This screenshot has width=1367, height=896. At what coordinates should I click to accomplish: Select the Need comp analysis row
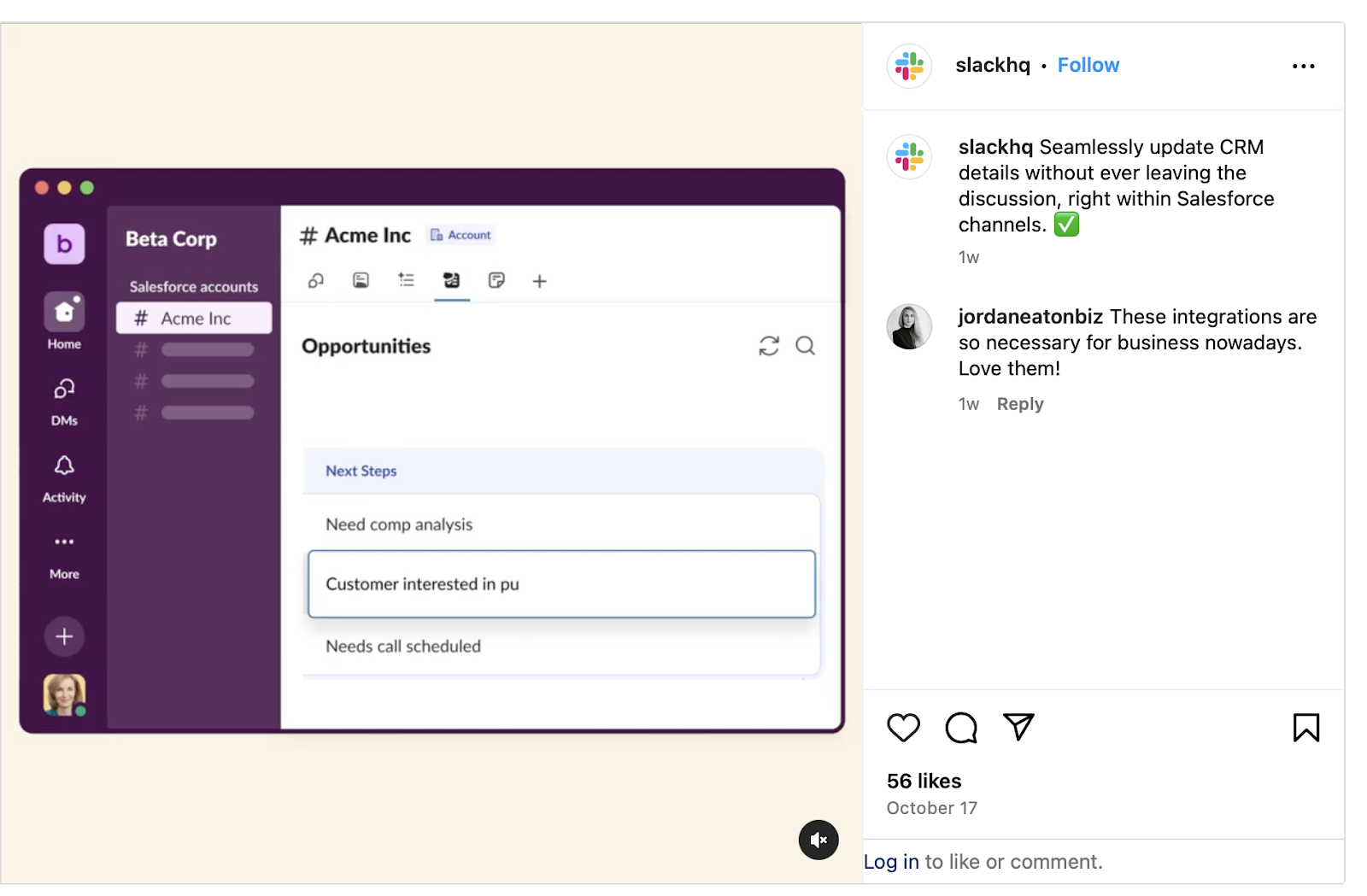click(562, 524)
